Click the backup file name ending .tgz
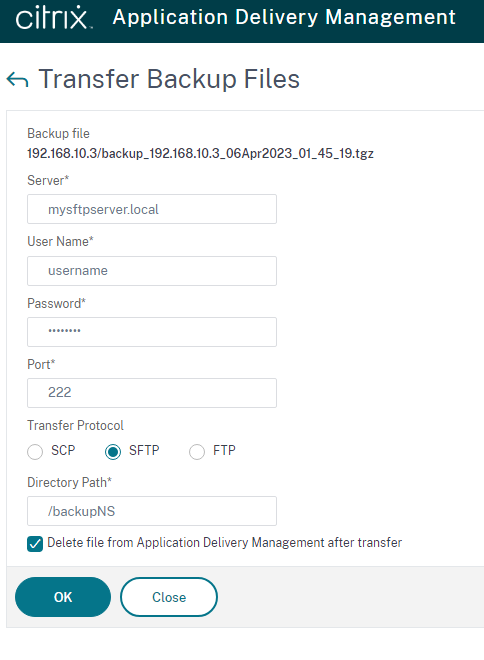Screen dimensions: 484x660 pyautogui.click(x=200, y=153)
